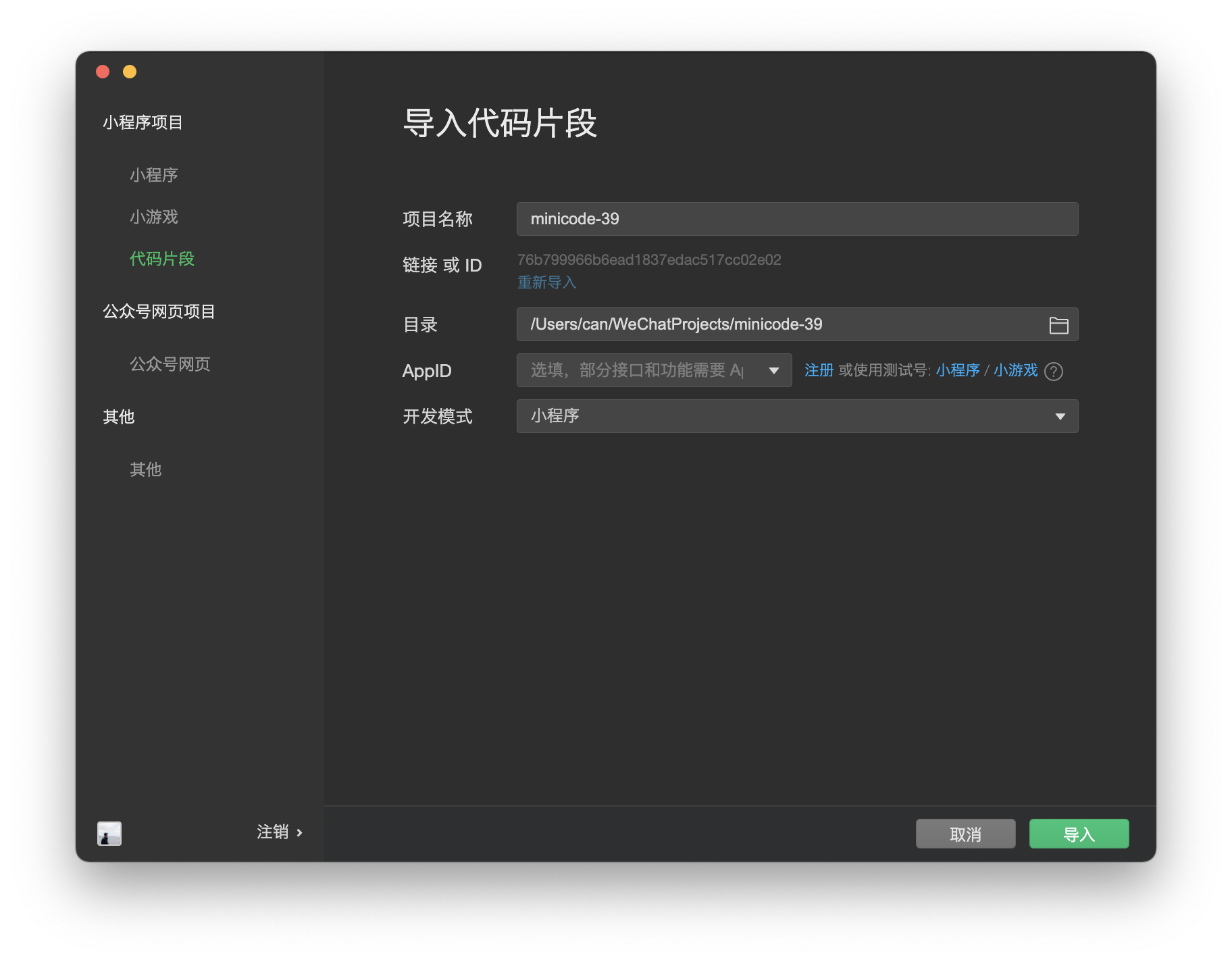Click the yellow minimize window button

pyautogui.click(x=130, y=72)
